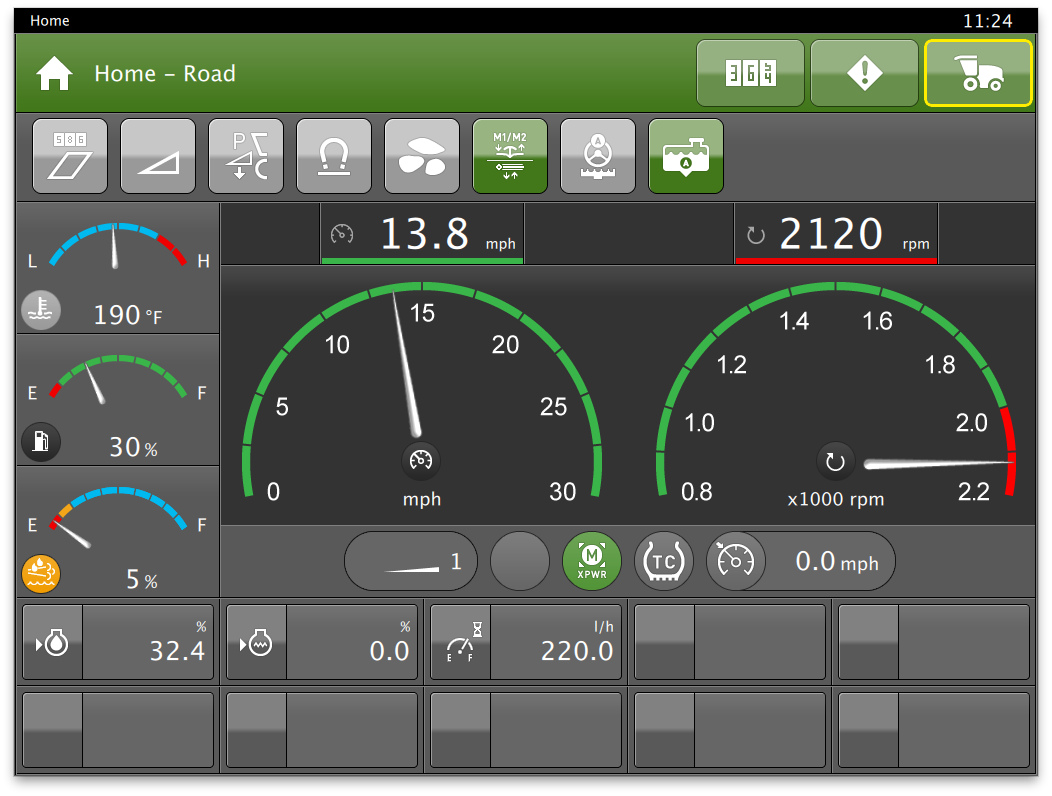
Task: Click the tachometer center rotation icon
Action: (x=835, y=461)
